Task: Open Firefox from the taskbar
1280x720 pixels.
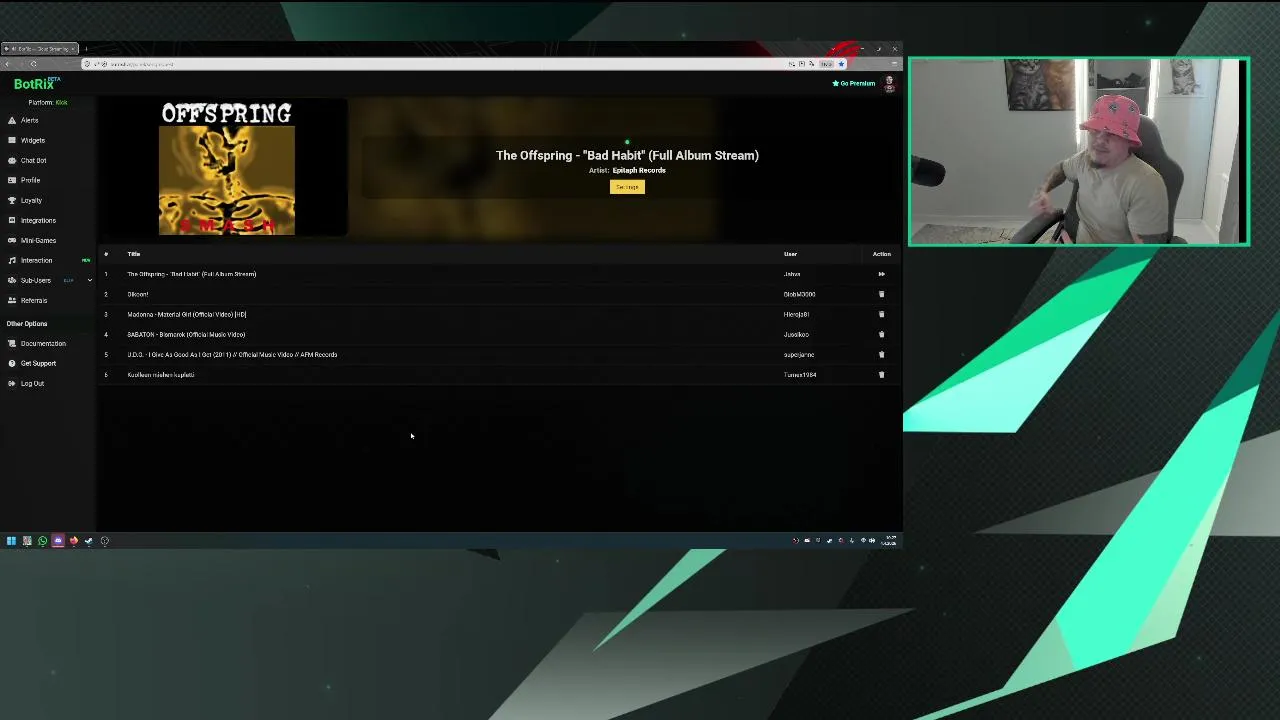Action: 73,541
